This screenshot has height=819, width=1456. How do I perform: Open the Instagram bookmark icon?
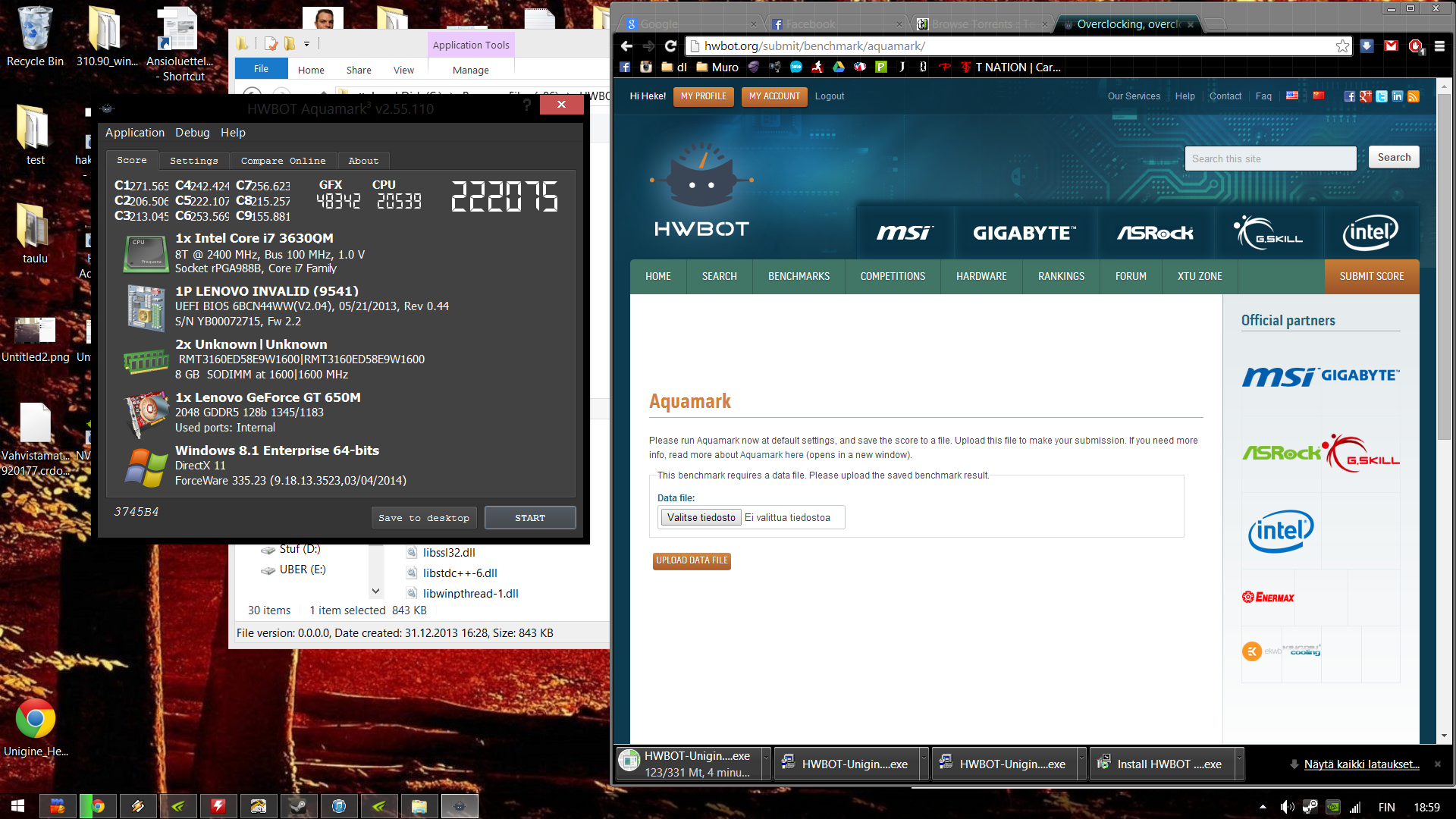coord(646,67)
